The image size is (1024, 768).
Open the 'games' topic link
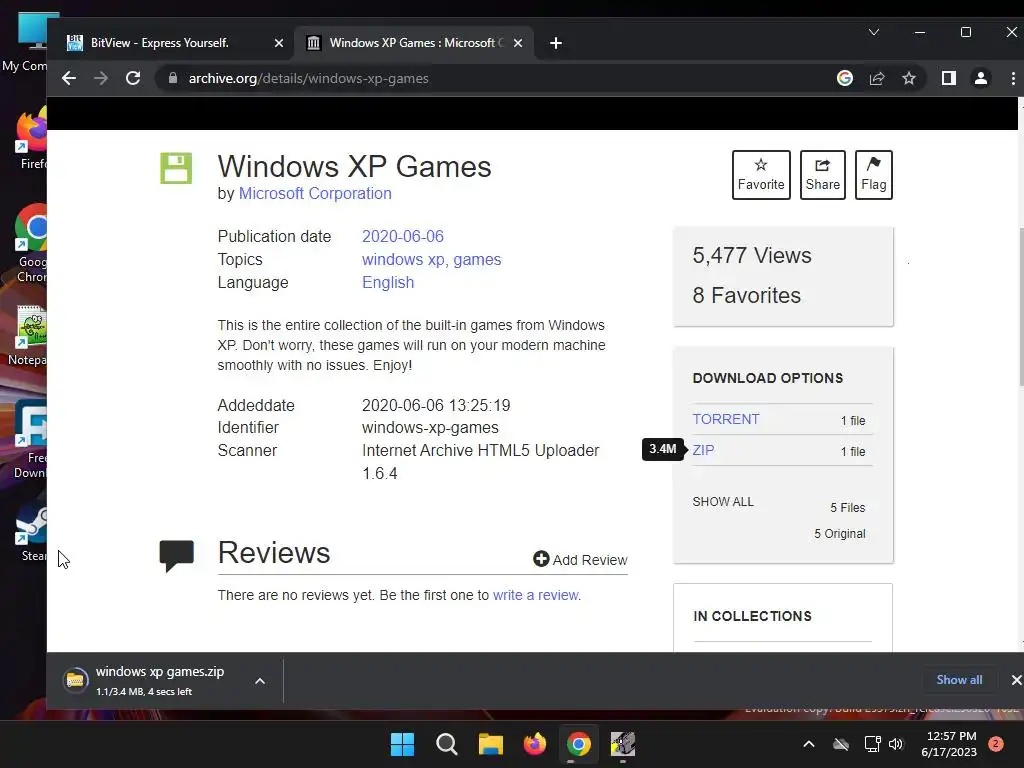[477, 260]
